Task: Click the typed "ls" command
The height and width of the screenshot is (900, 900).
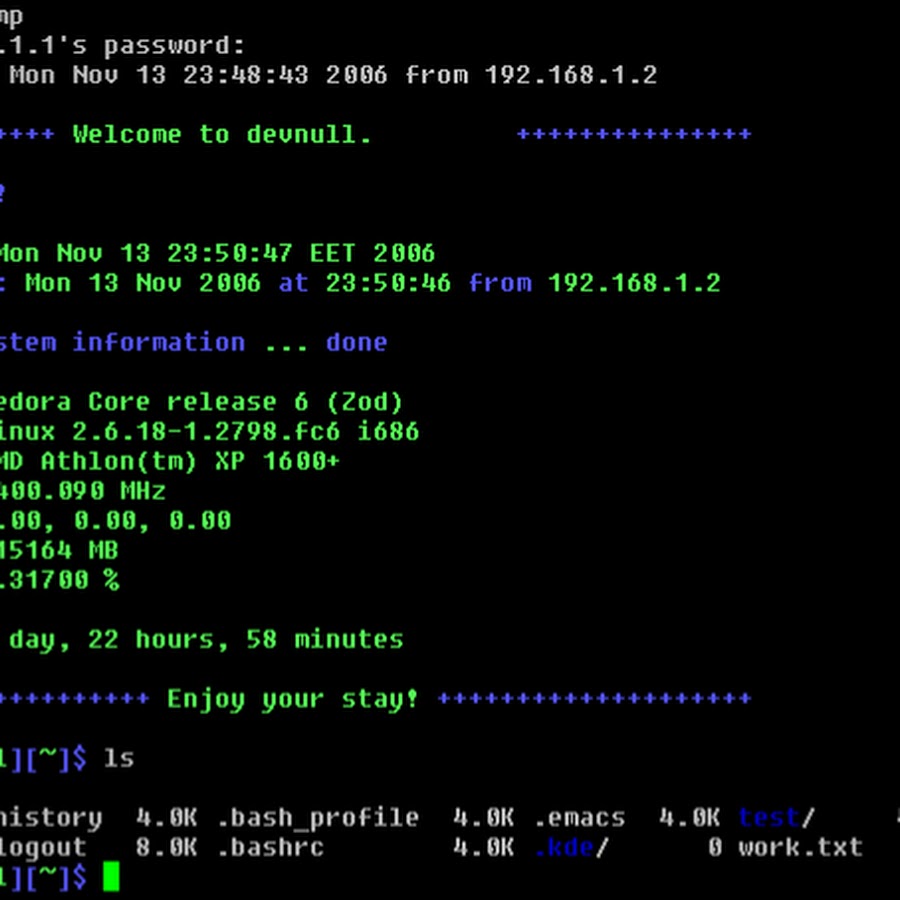Action: tap(119, 759)
